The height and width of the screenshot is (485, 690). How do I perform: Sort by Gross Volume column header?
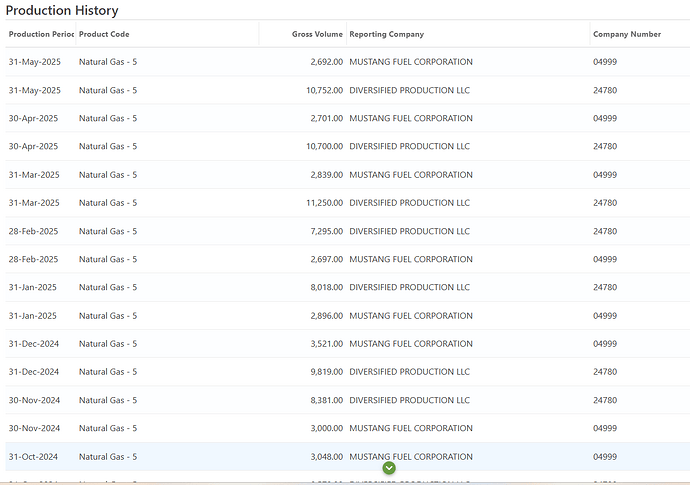pos(317,34)
